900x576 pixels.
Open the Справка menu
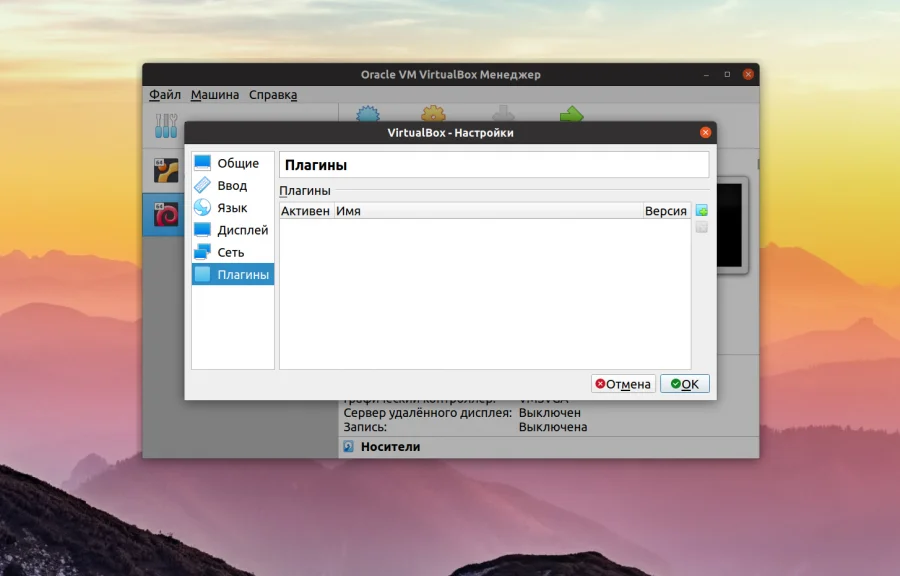pyautogui.click(x=271, y=94)
